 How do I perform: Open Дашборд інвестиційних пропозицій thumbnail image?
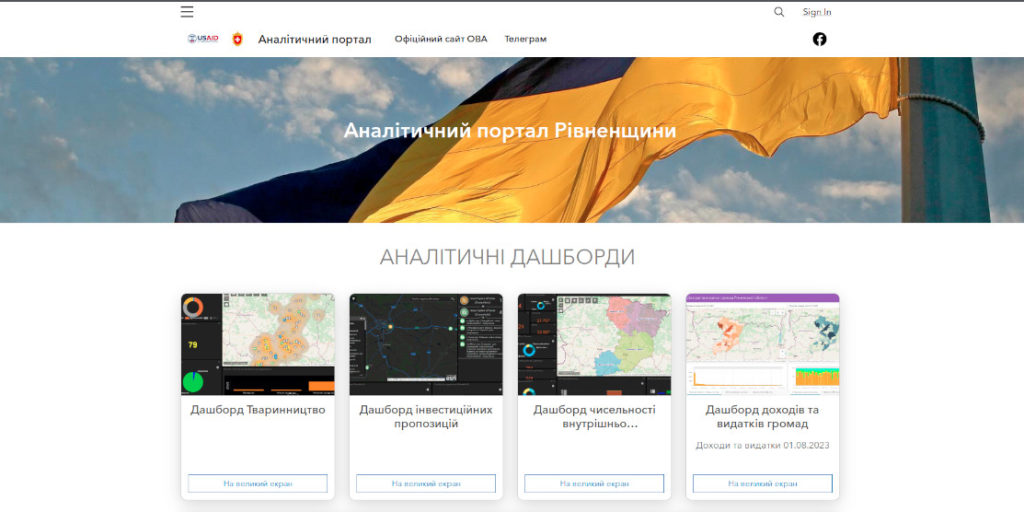point(426,344)
